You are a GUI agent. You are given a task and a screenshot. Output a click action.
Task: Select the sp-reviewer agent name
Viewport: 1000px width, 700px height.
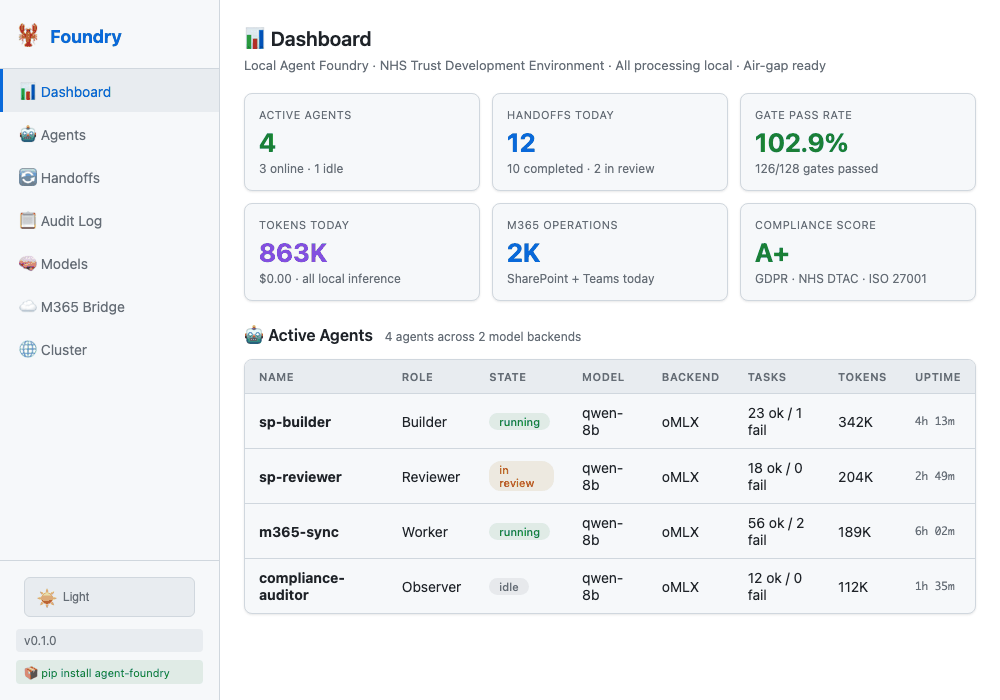click(300, 477)
